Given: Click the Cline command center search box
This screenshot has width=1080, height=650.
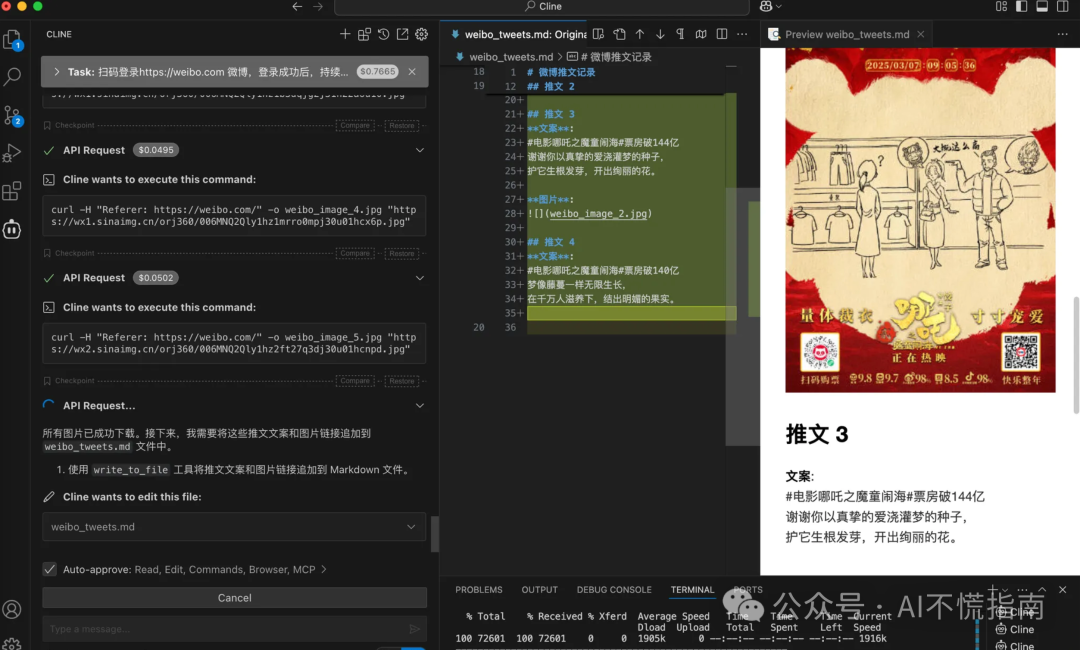Looking at the screenshot, I should [x=542, y=6].
